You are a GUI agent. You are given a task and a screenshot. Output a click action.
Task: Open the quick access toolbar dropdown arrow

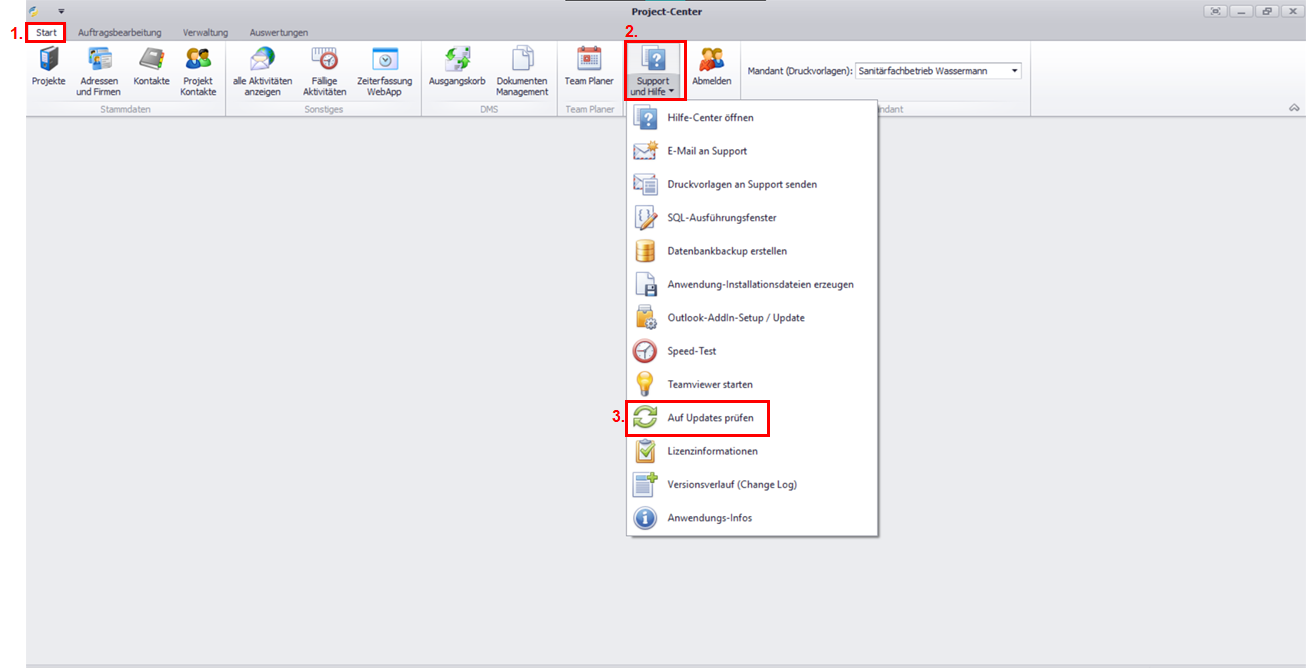(61, 11)
